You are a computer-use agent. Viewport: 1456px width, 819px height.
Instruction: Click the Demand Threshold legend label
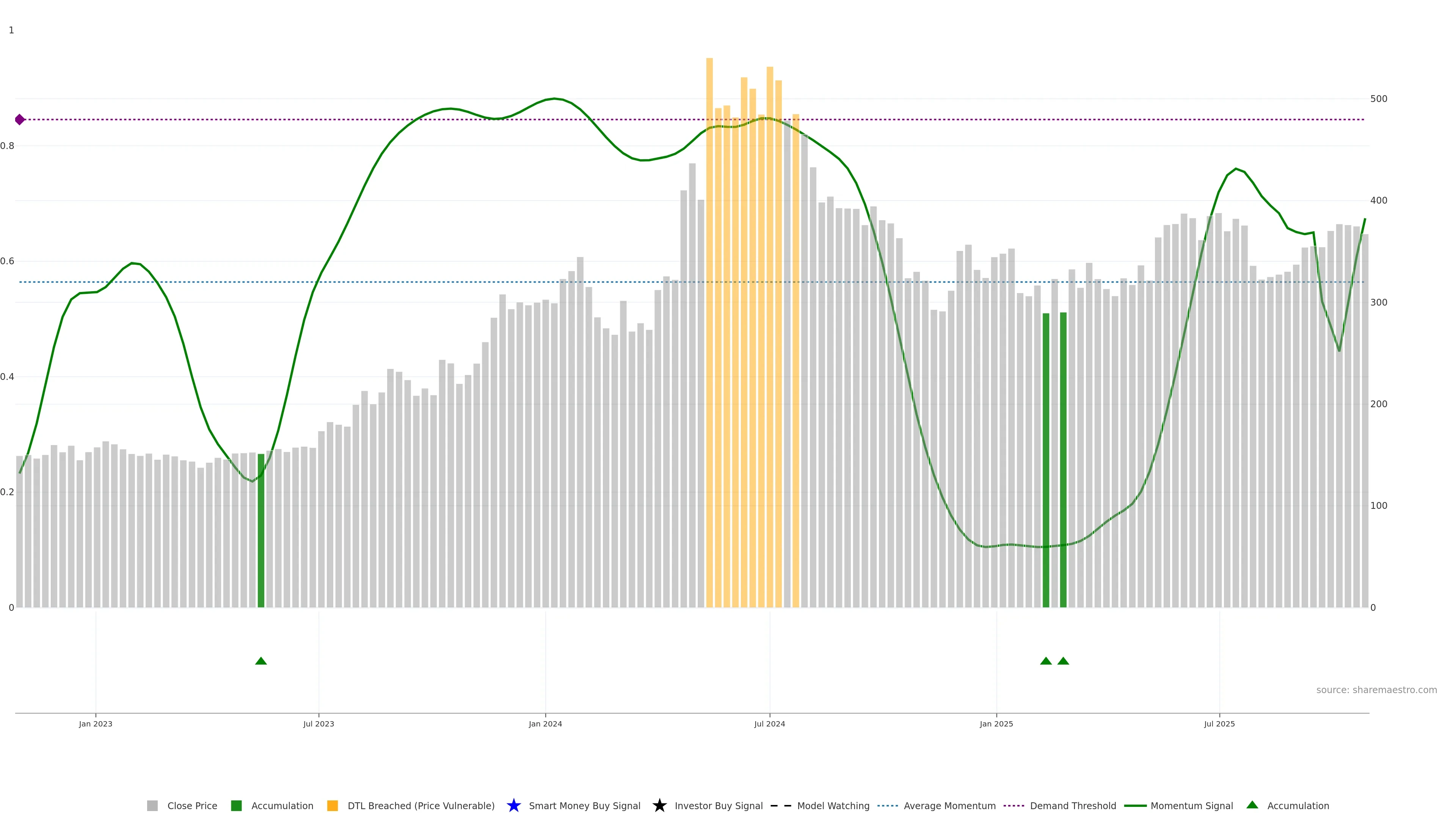point(1073,805)
